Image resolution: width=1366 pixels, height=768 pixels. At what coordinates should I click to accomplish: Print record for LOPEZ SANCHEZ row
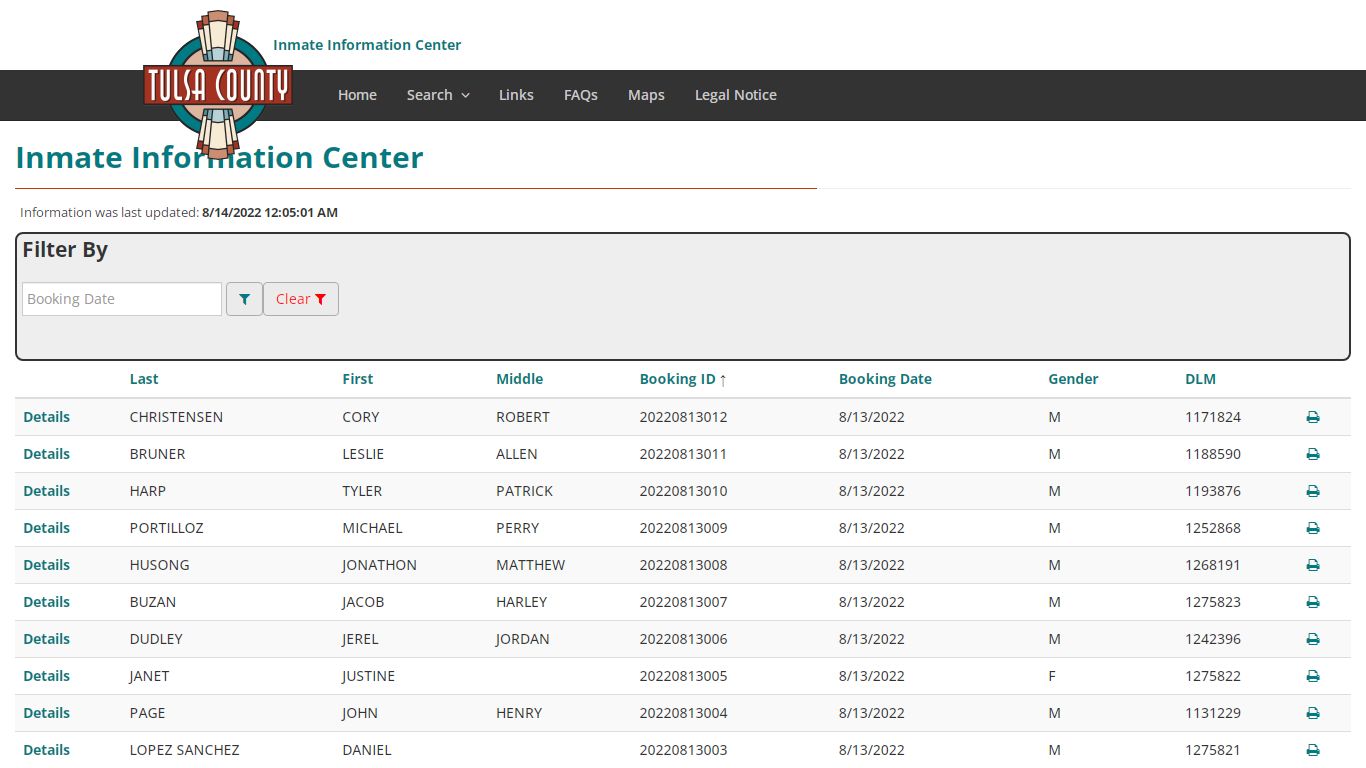1313,750
